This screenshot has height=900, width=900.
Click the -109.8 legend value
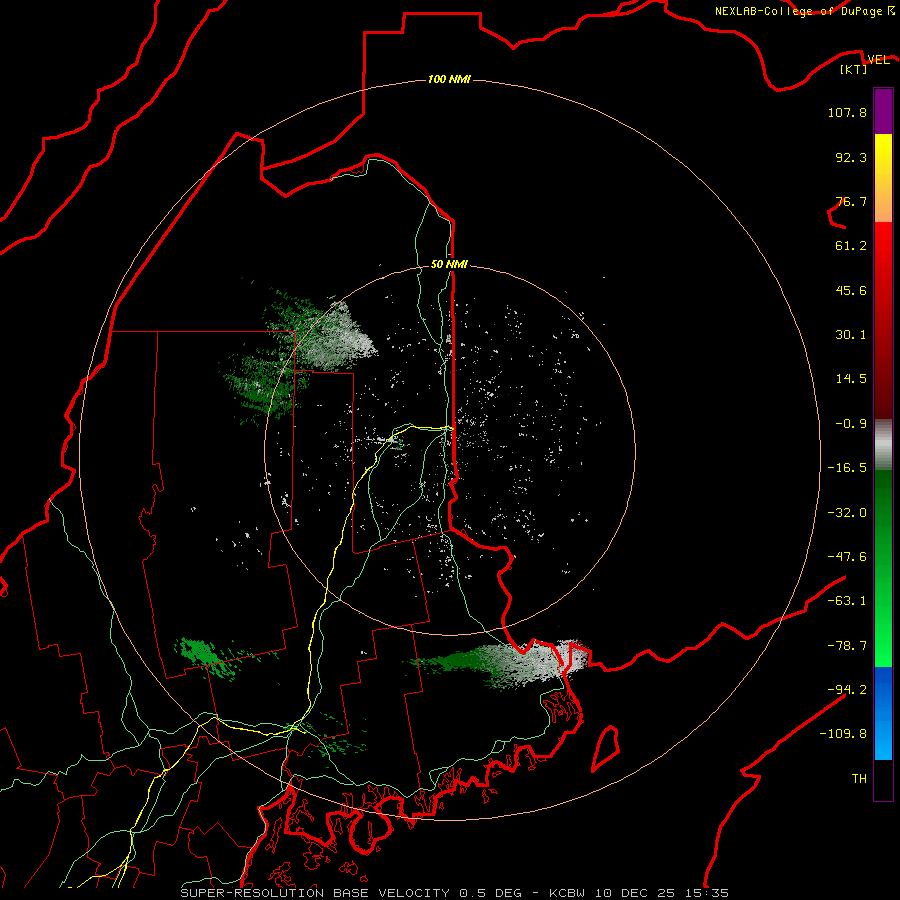tap(843, 734)
